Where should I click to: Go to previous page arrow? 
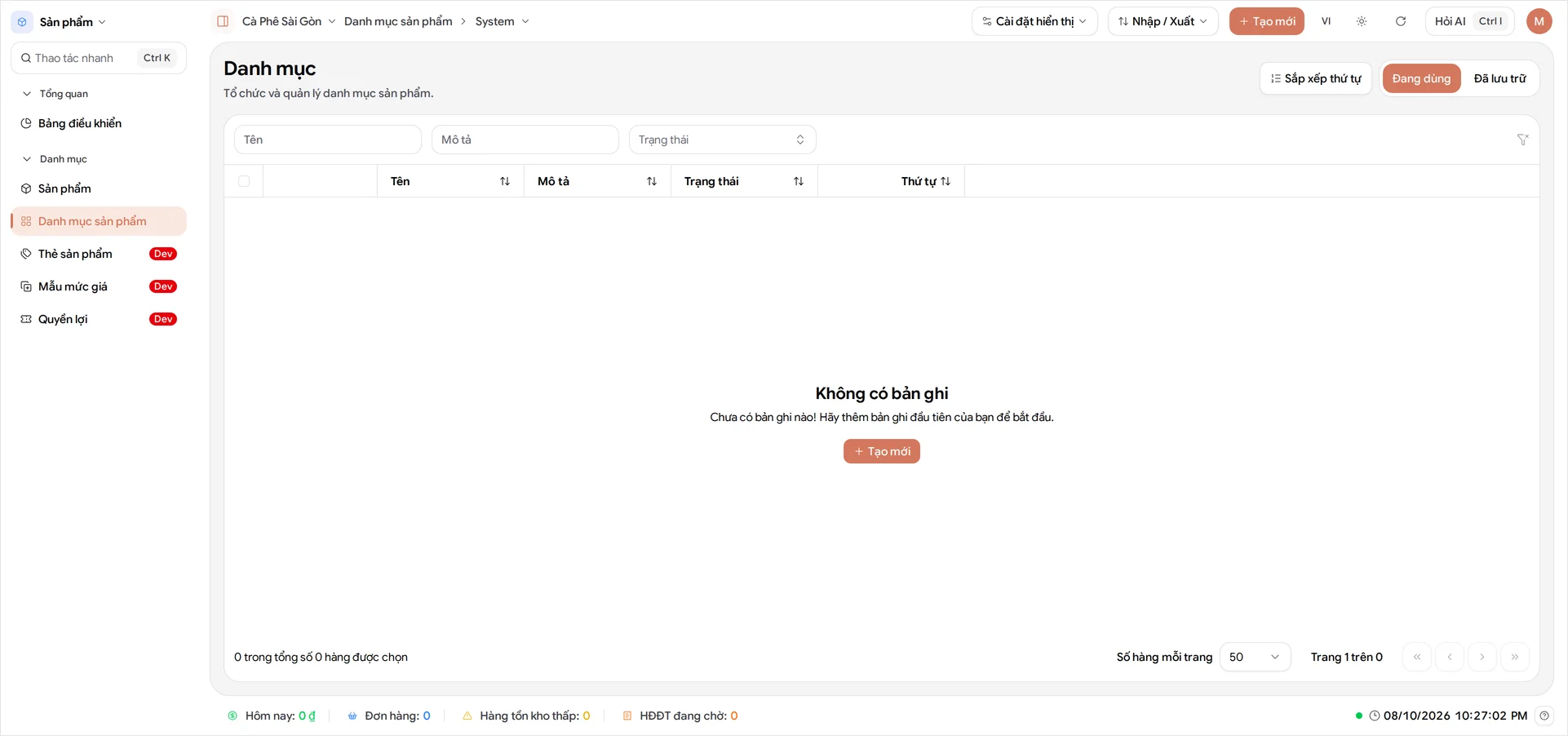[x=1450, y=657]
